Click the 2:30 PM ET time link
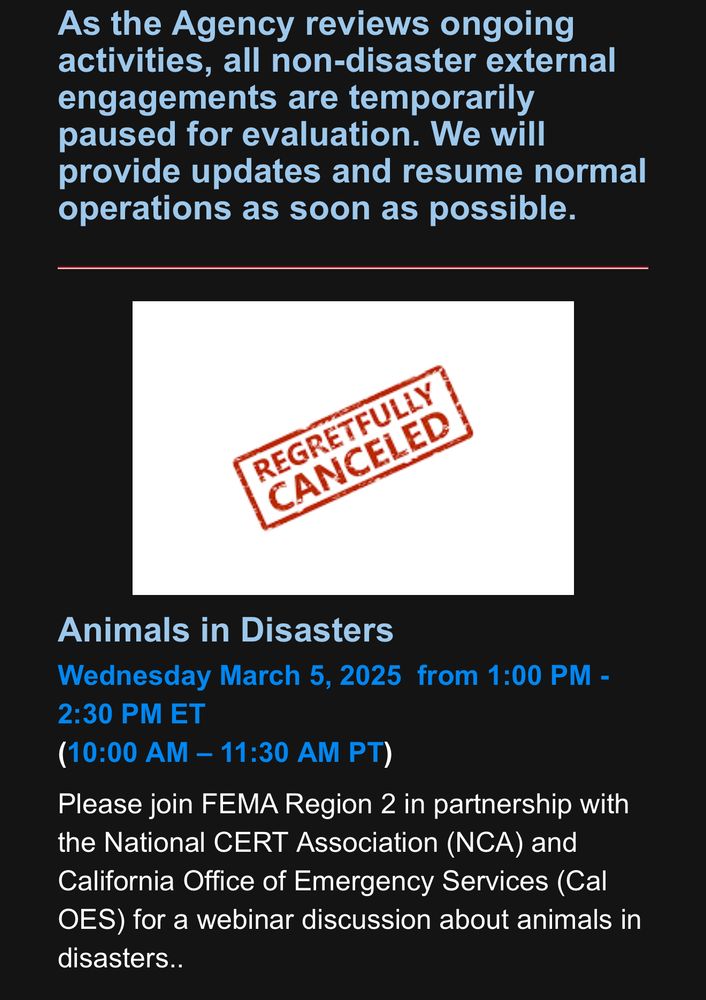 click(131, 714)
